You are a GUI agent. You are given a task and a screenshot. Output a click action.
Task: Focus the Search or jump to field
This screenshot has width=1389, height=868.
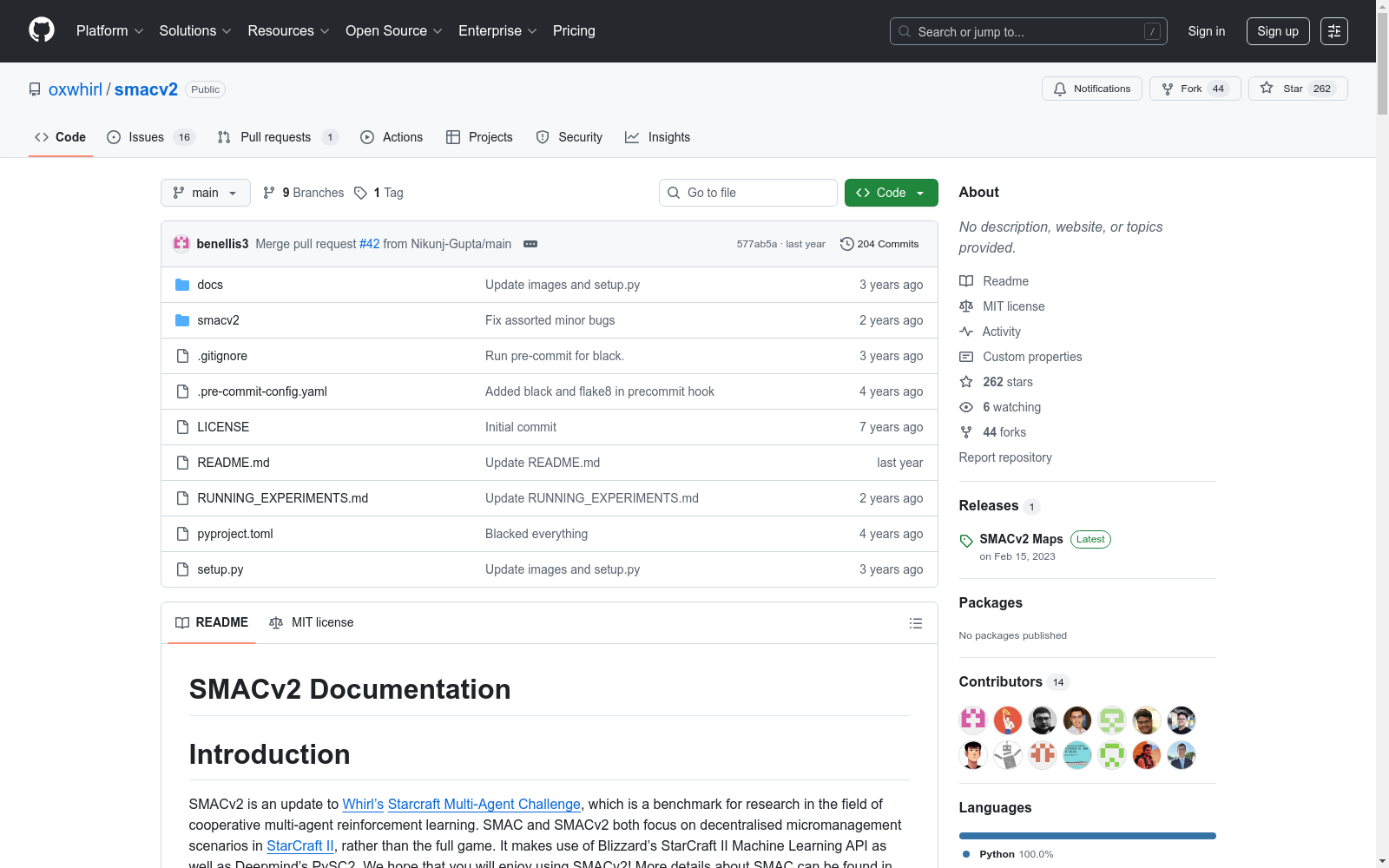pyautogui.click(x=1028, y=31)
